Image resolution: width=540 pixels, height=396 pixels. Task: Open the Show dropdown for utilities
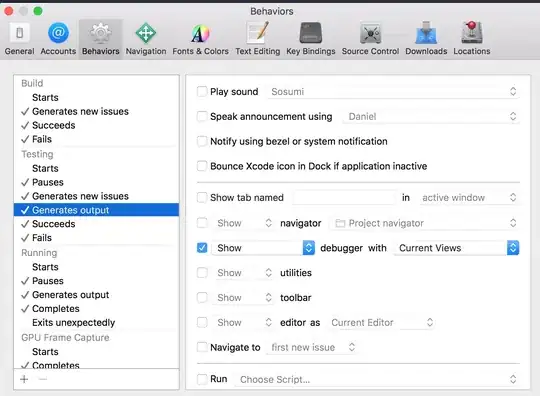(244, 273)
